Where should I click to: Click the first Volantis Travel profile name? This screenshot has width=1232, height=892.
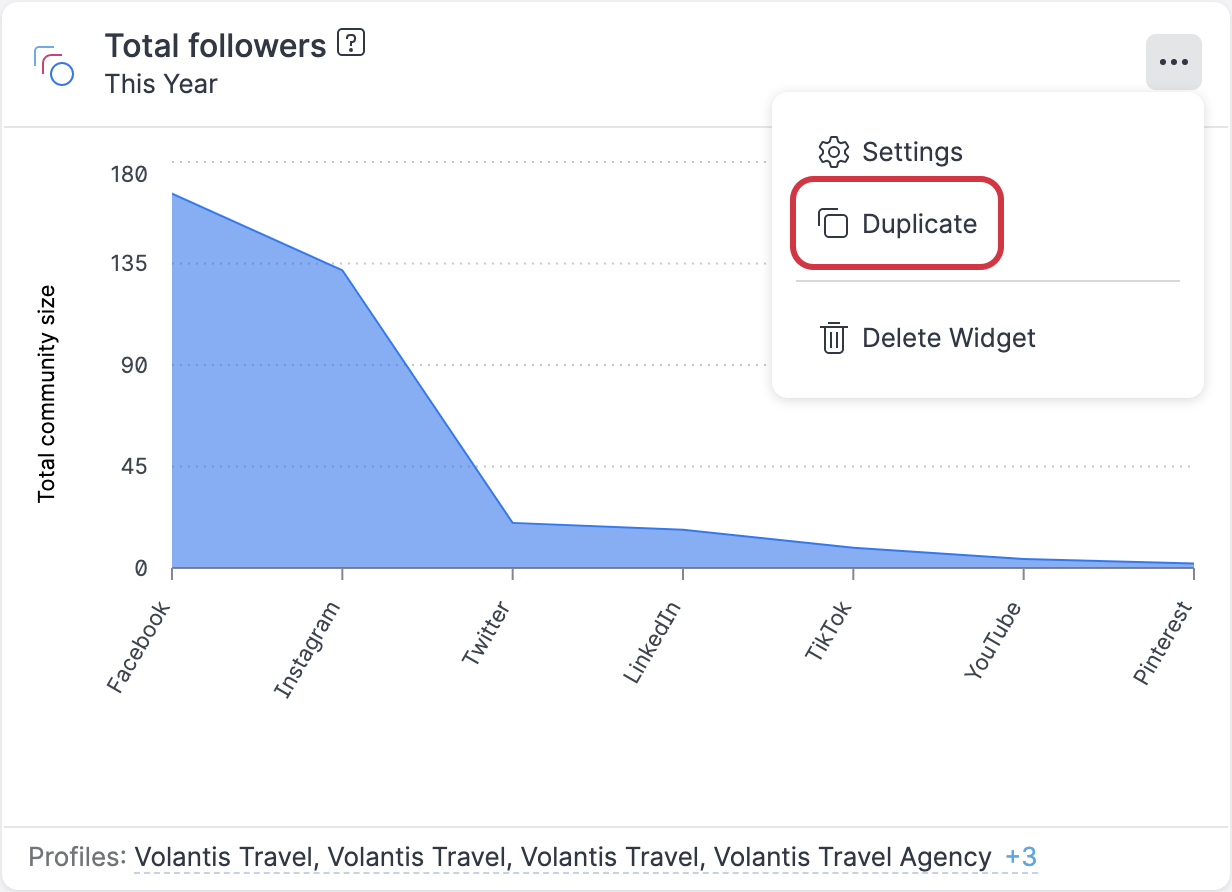[x=224, y=858]
